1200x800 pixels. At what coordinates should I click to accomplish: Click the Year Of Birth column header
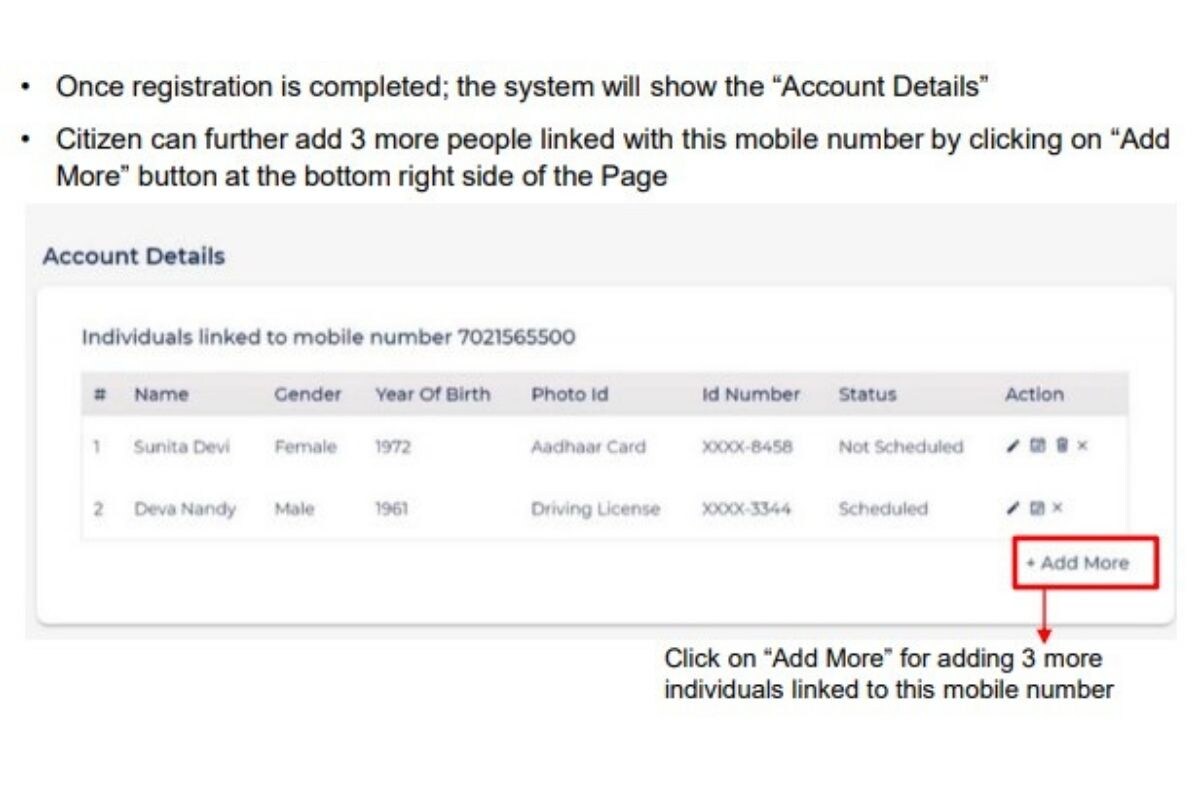point(432,394)
